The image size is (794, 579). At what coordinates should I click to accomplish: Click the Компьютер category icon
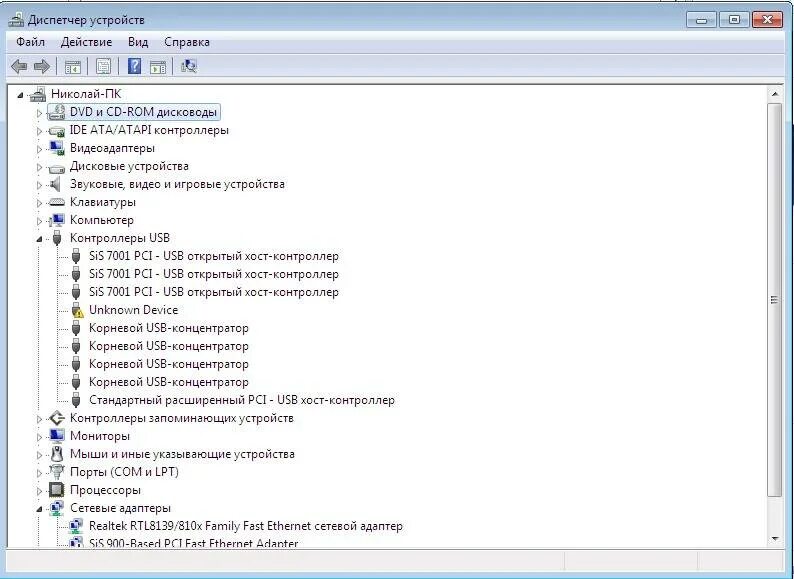57,220
